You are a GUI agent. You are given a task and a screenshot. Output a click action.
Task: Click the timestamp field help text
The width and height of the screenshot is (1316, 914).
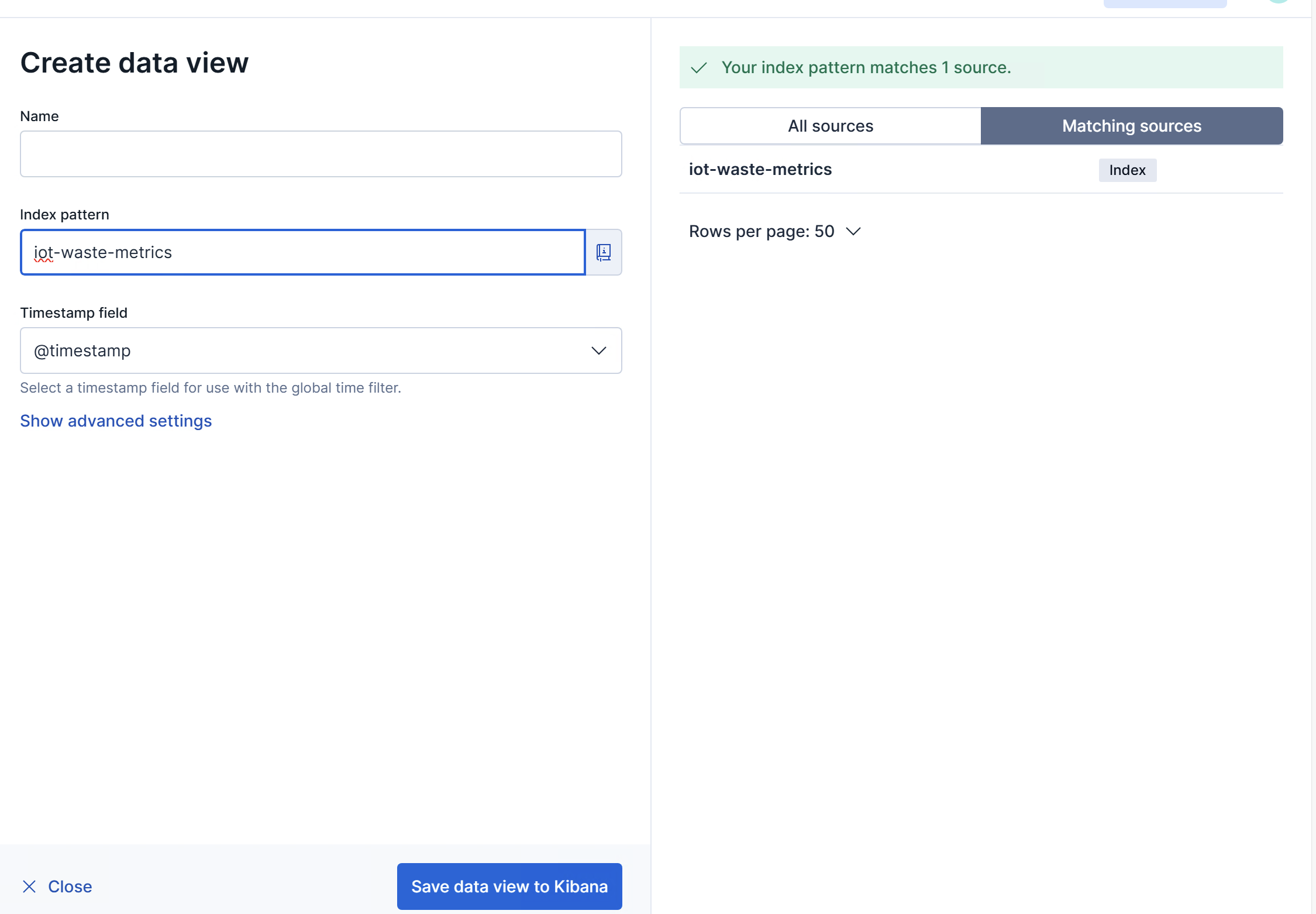click(210, 388)
